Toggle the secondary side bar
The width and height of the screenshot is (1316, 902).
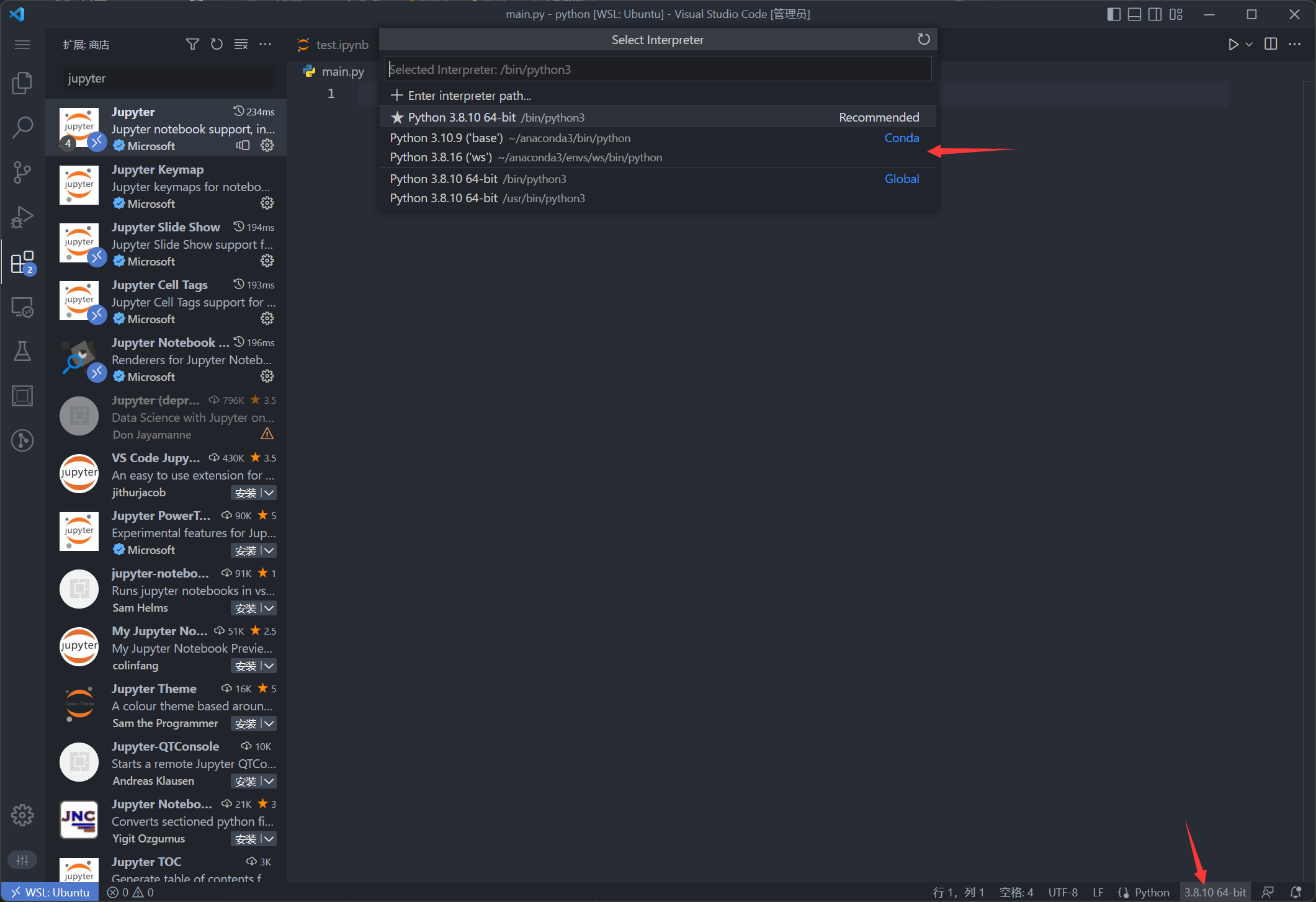pyautogui.click(x=1155, y=14)
